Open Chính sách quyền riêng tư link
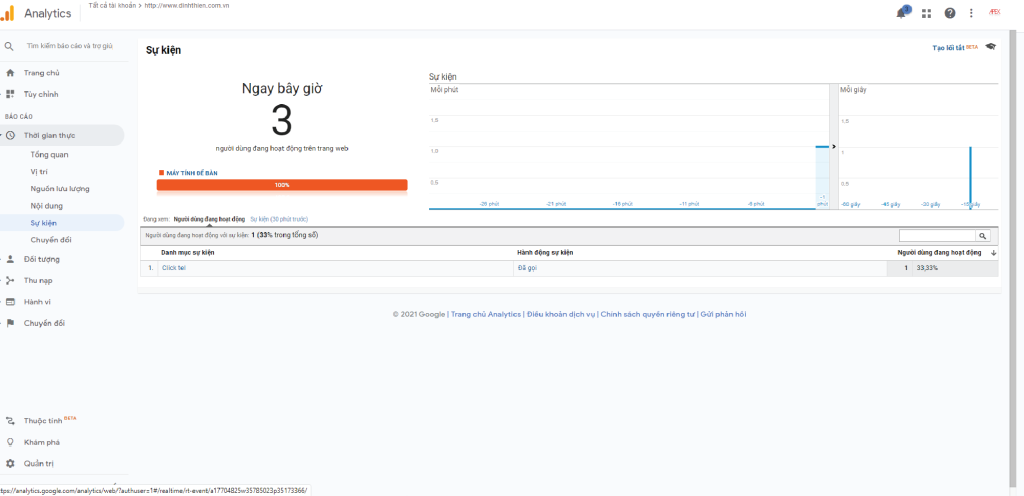Viewport: 1024px width, 496px height. (647, 314)
